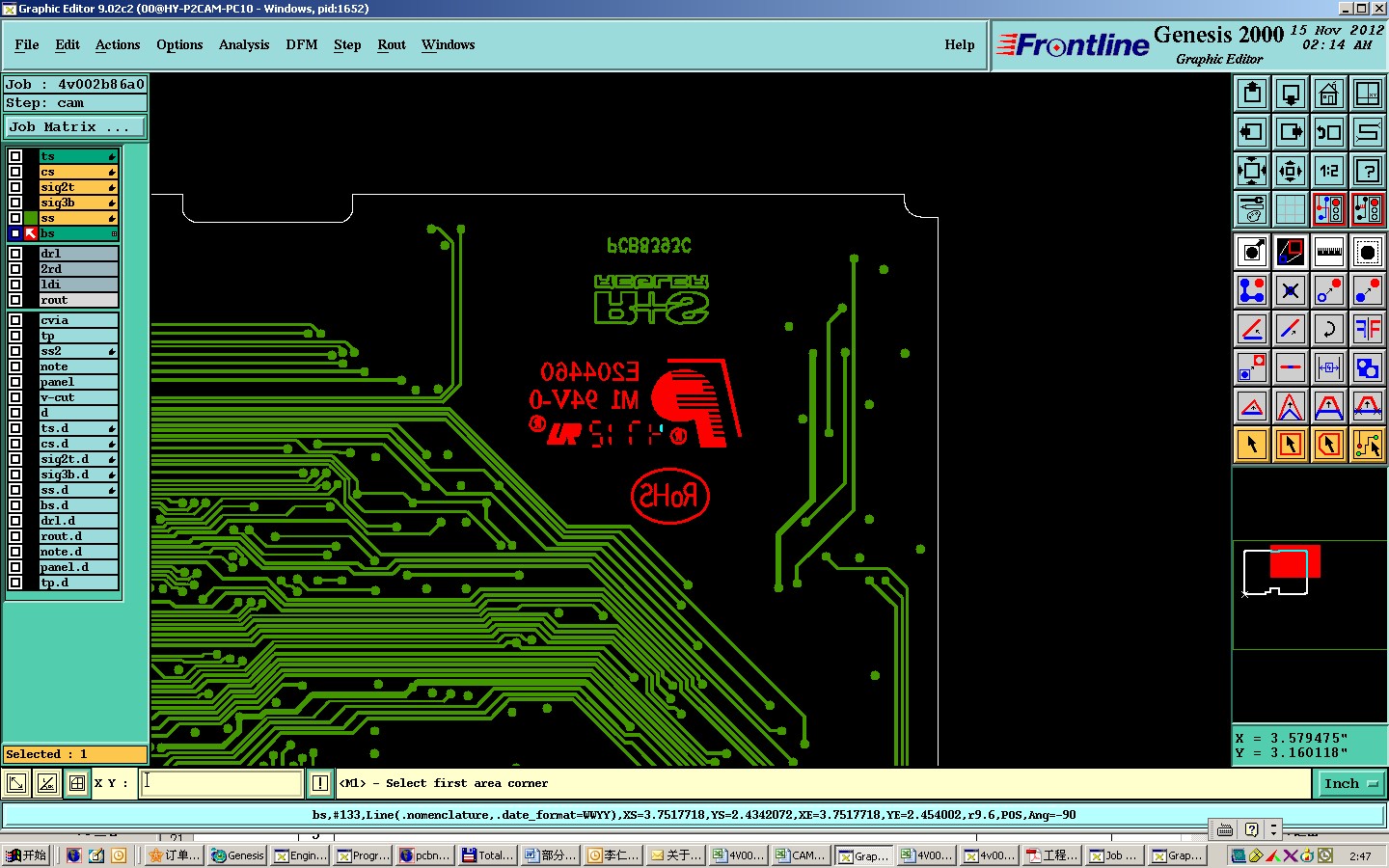Click the 1:2 scale icon
1389x868 pixels.
pyautogui.click(x=1329, y=171)
